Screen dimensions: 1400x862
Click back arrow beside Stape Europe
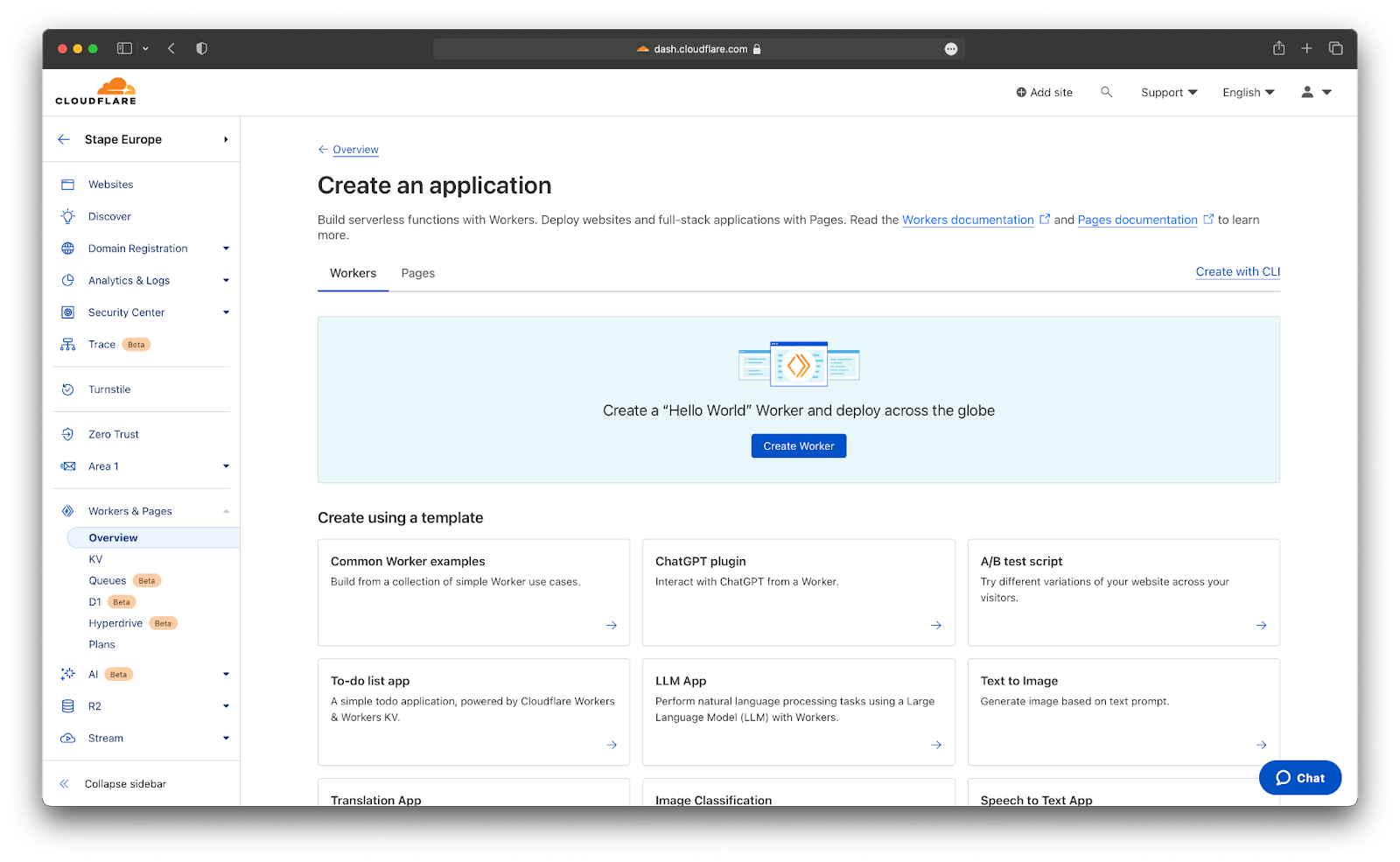click(64, 139)
